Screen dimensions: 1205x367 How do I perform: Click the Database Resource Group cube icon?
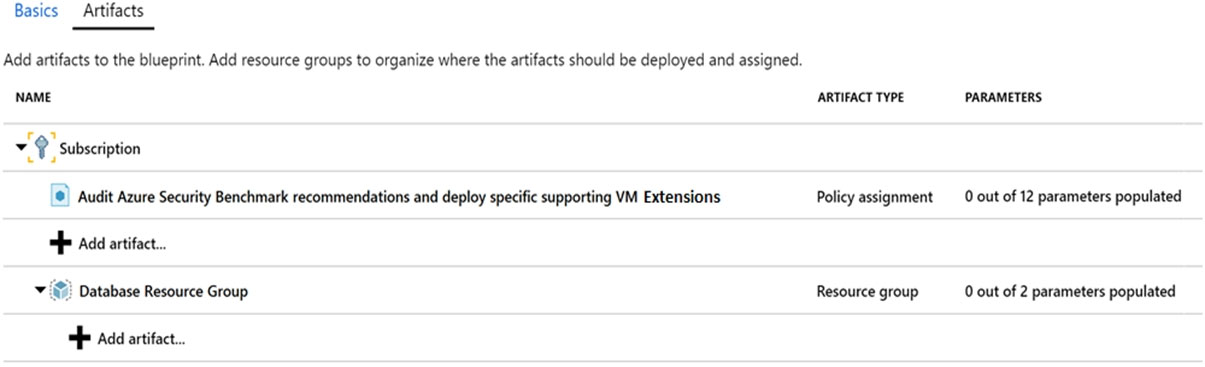tap(61, 291)
